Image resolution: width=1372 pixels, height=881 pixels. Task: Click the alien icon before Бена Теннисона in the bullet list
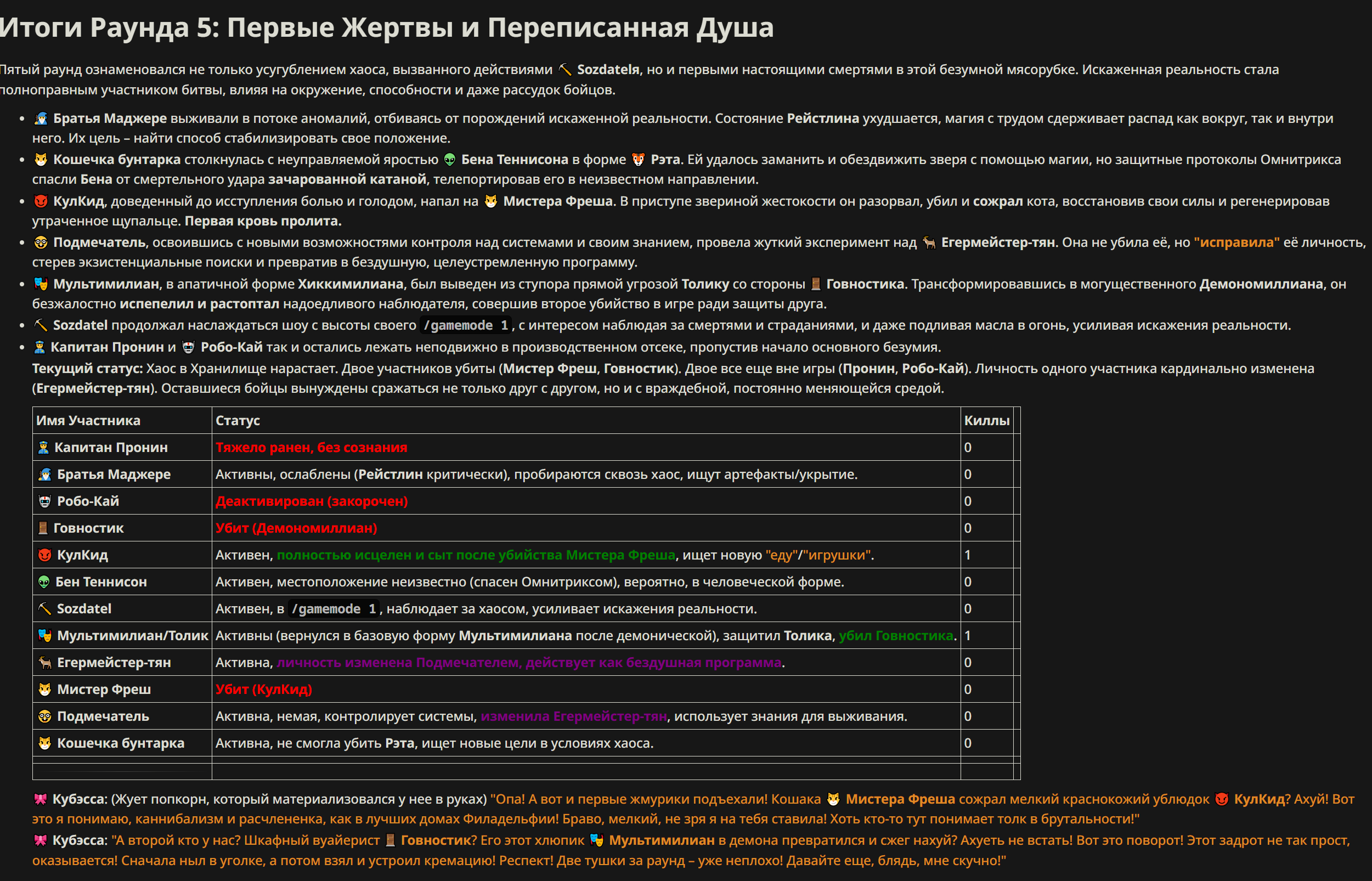(x=450, y=160)
